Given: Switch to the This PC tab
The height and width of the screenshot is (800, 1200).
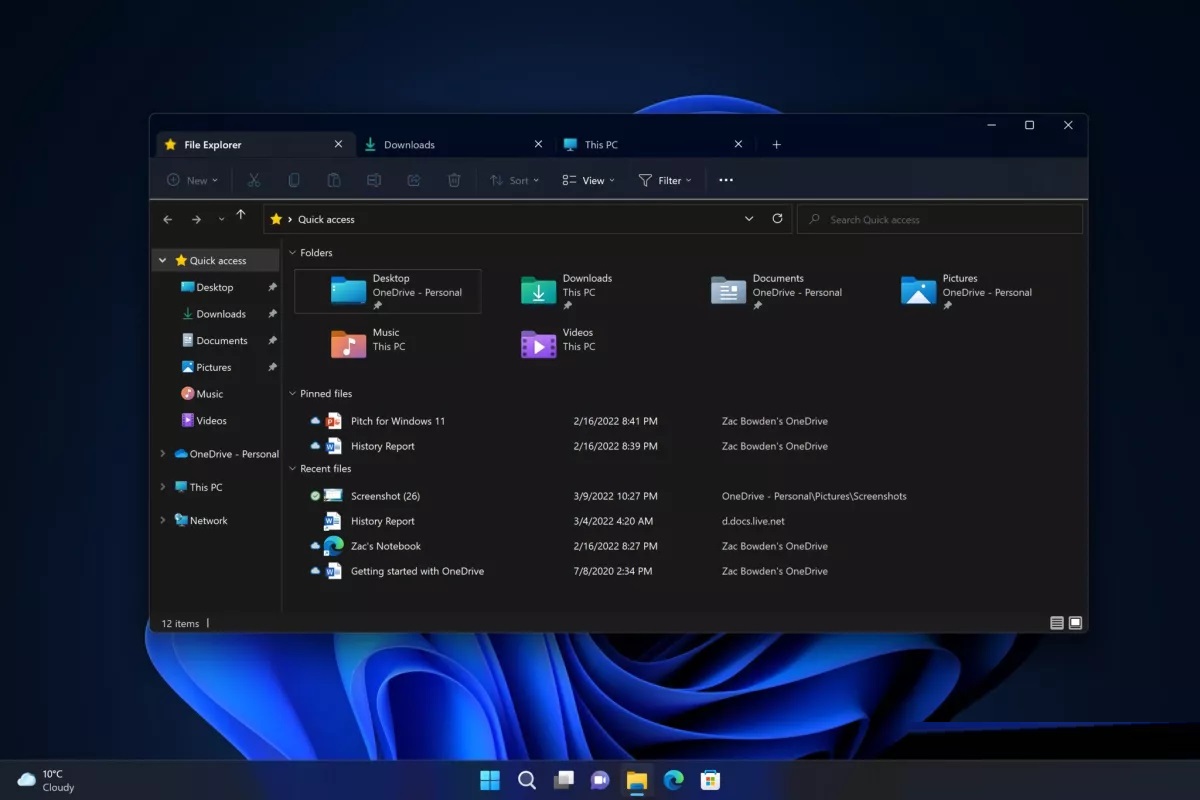Looking at the screenshot, I should pos(654,145).
